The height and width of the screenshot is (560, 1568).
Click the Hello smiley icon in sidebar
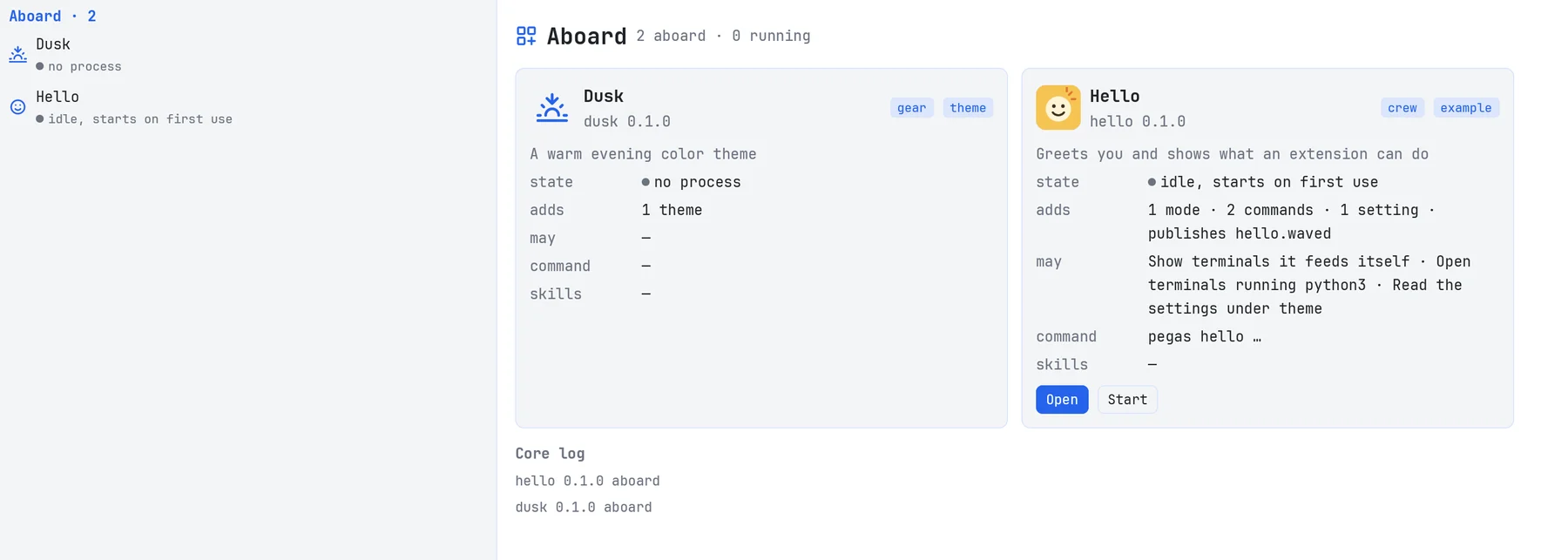click(x=17, y=107)
